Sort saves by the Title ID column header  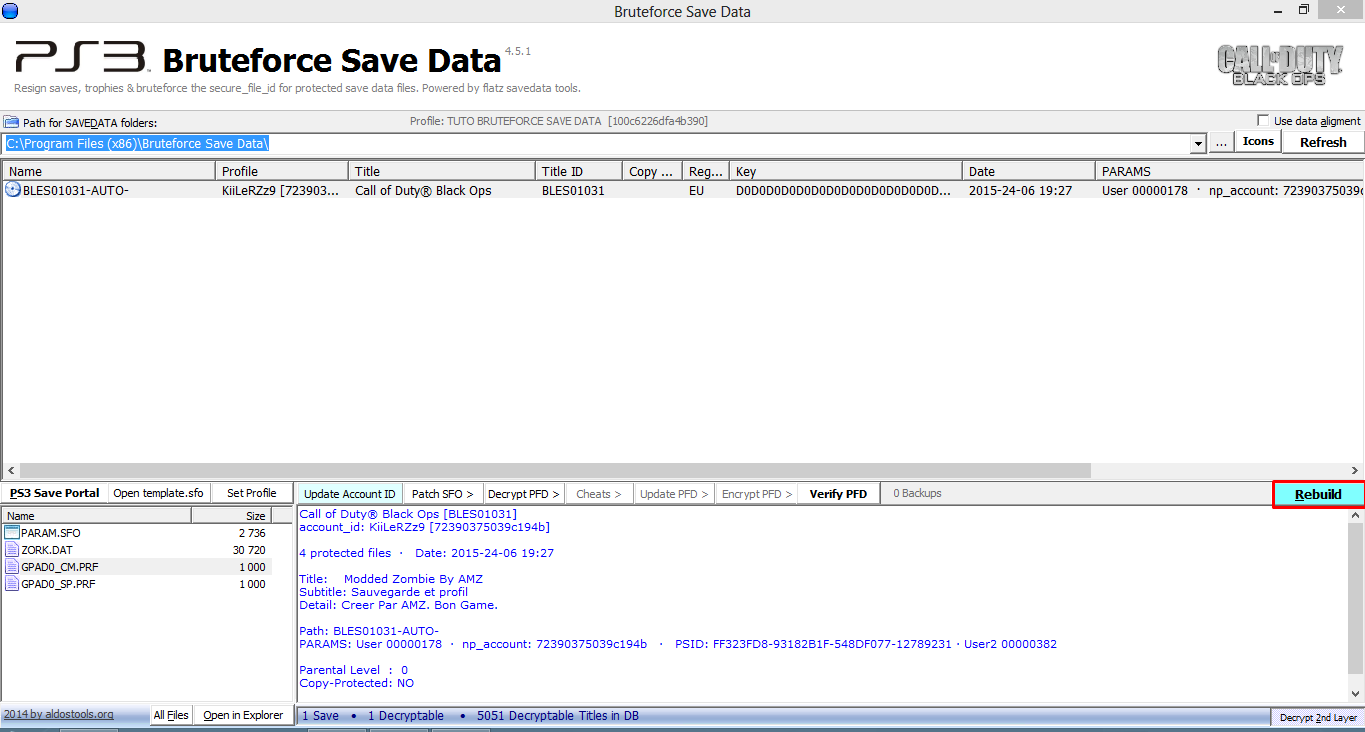tap(578, 171)
